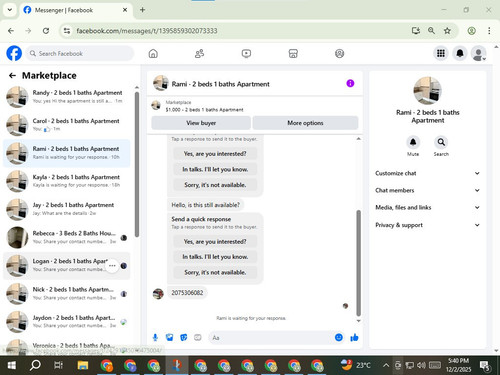Open the tab search dropdown arrow

pyautogui.click(x=10, y=10)
